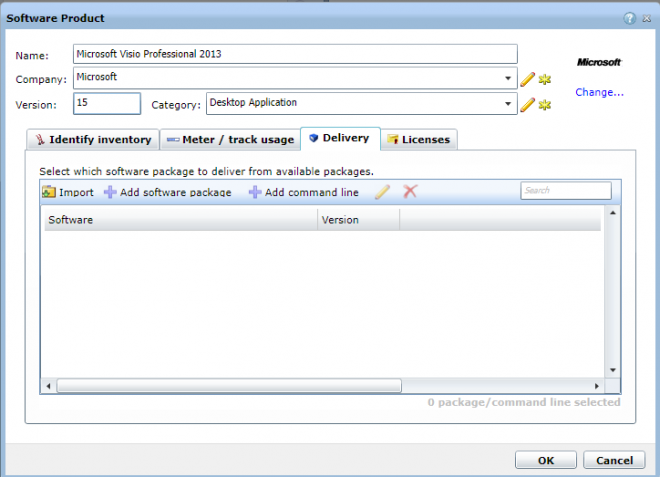Click the horizontal scrollbar thumb
660x477 pixels.
tap(229, 386)
